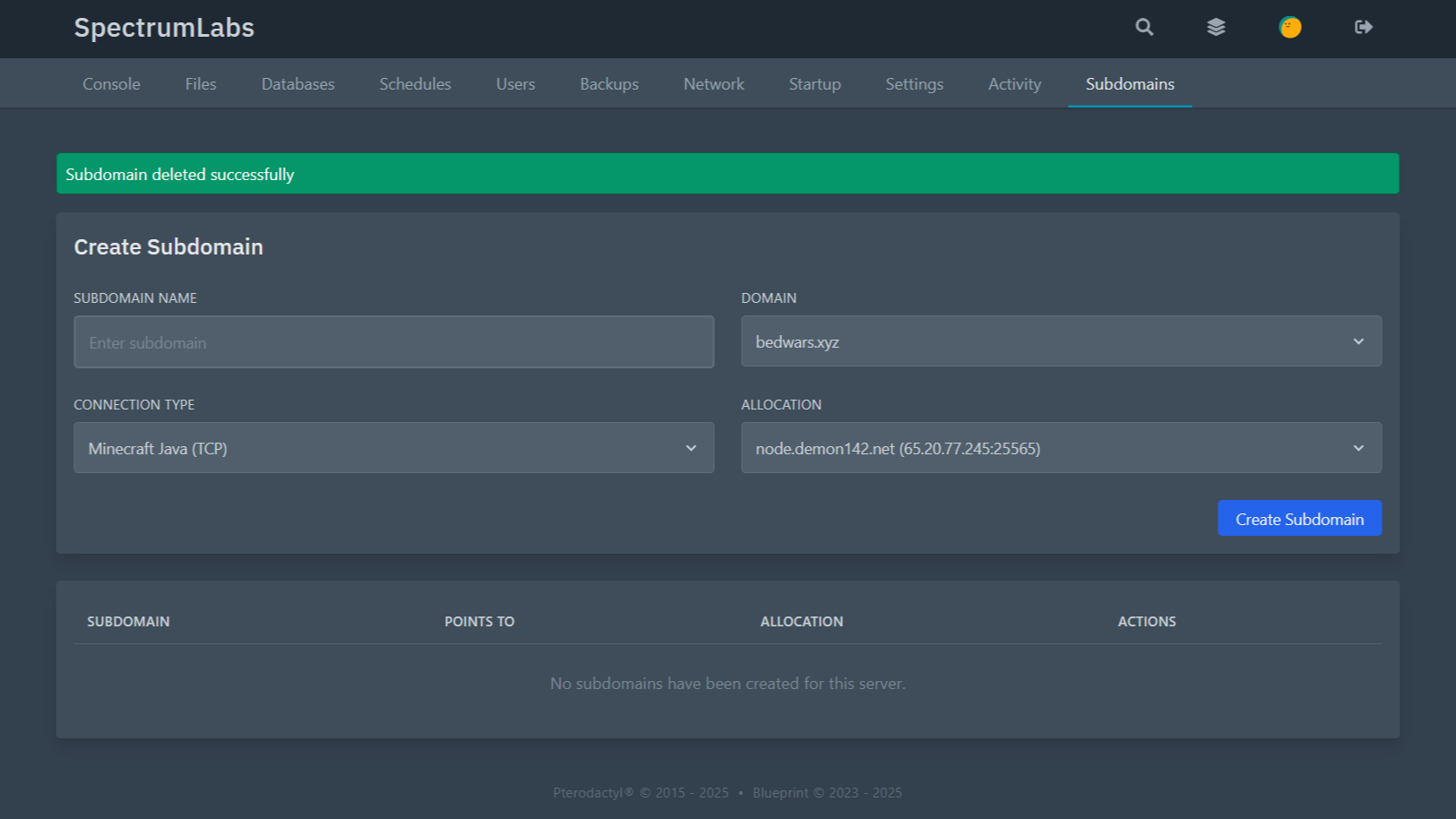The image size is (1456, 819).
Task: Open the Files tab
Action: (201, 84)
